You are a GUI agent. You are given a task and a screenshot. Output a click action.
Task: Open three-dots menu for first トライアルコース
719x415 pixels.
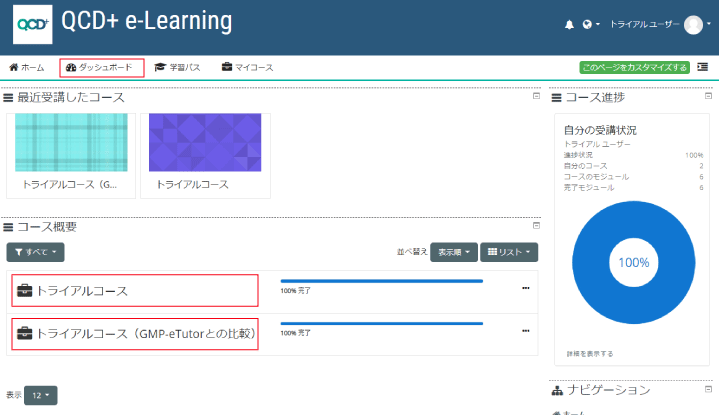[x=526, y=289]
